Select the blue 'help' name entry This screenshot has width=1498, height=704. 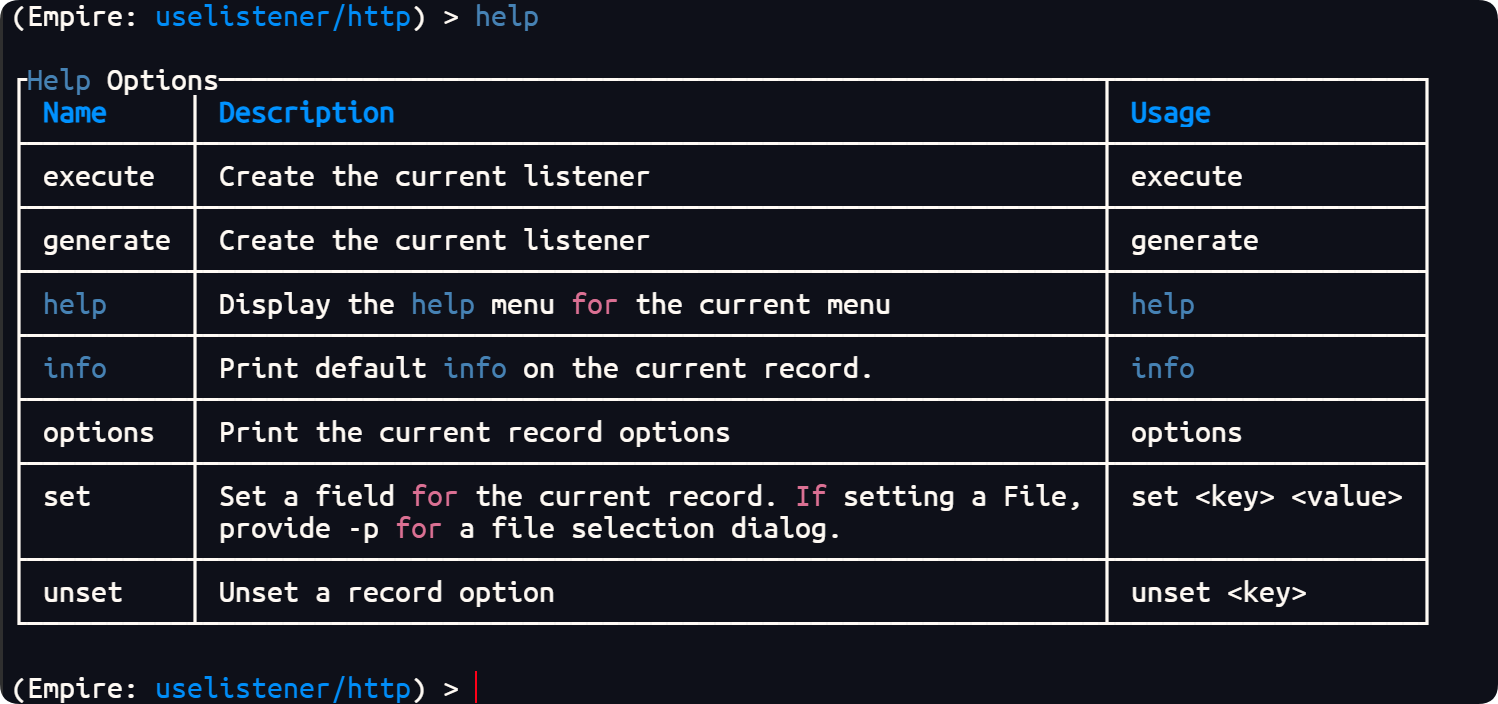pyautogui.click(x=75, y=305)
